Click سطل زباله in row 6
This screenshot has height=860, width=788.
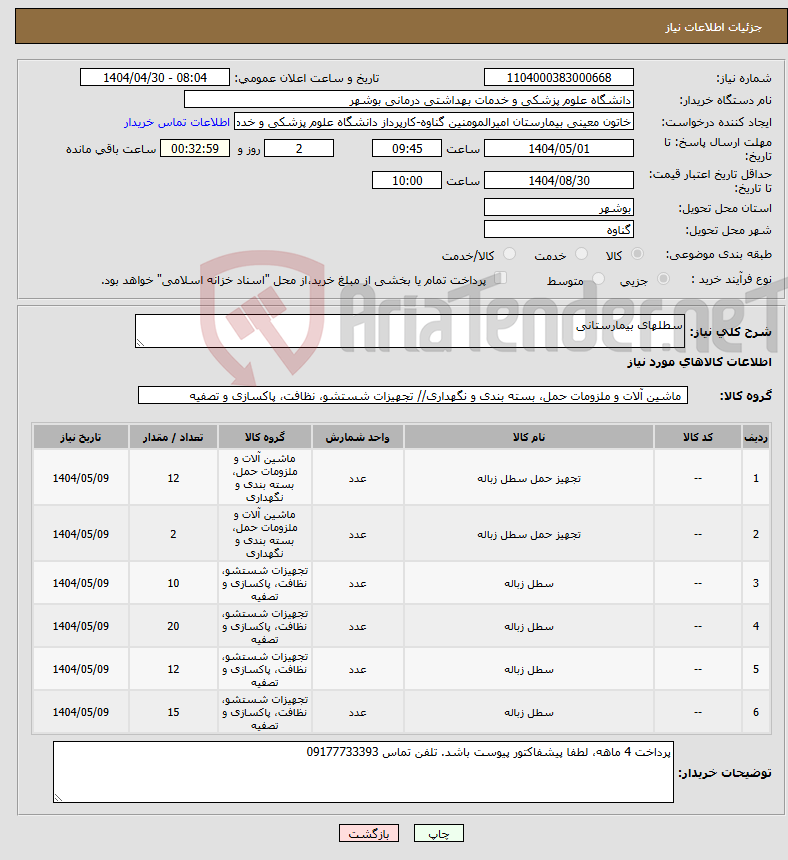[x=529, y=712]
